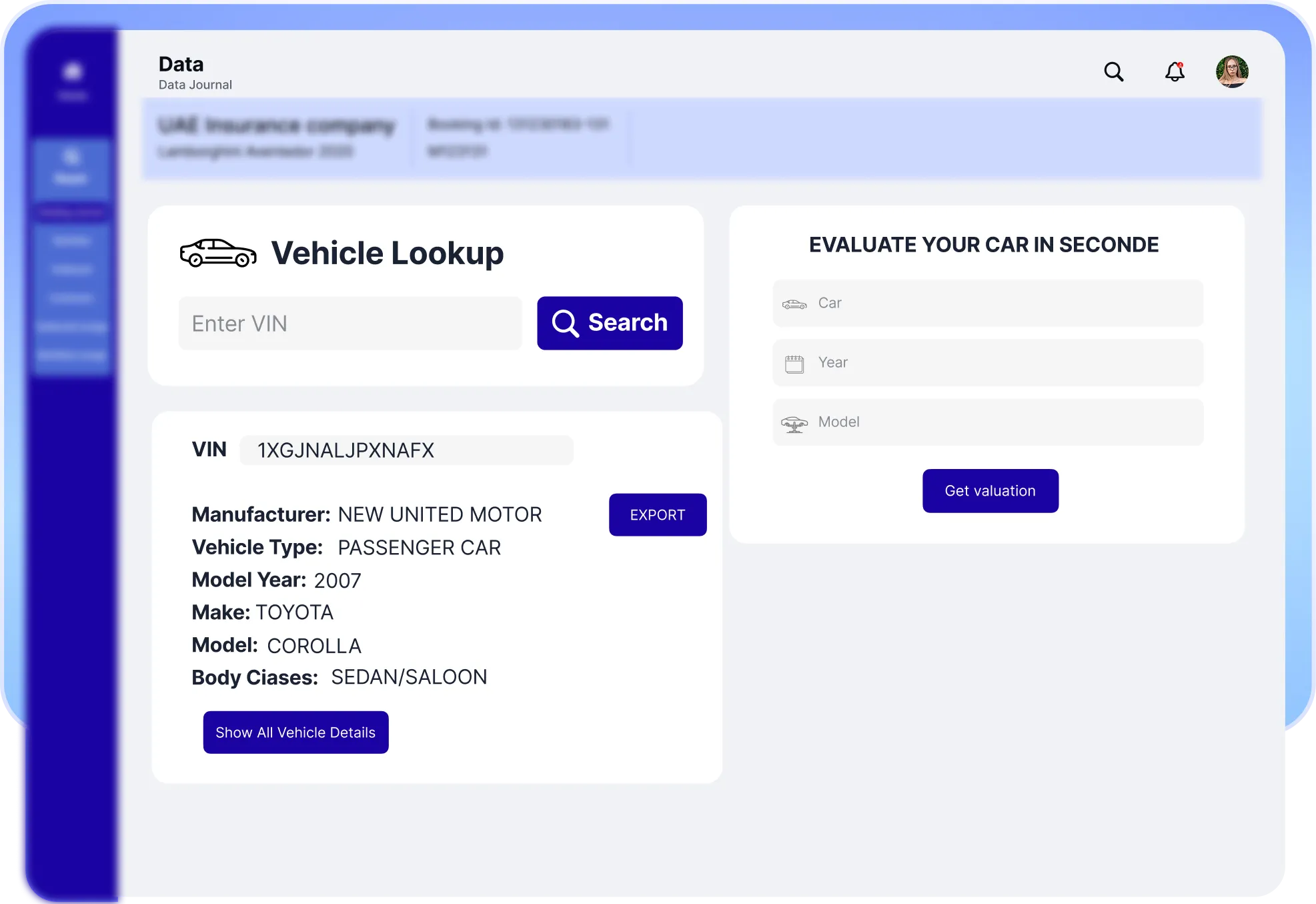Click the car icon beside Vehicle Lookup
Screen dimensions: 1316x904
(218, 253)
